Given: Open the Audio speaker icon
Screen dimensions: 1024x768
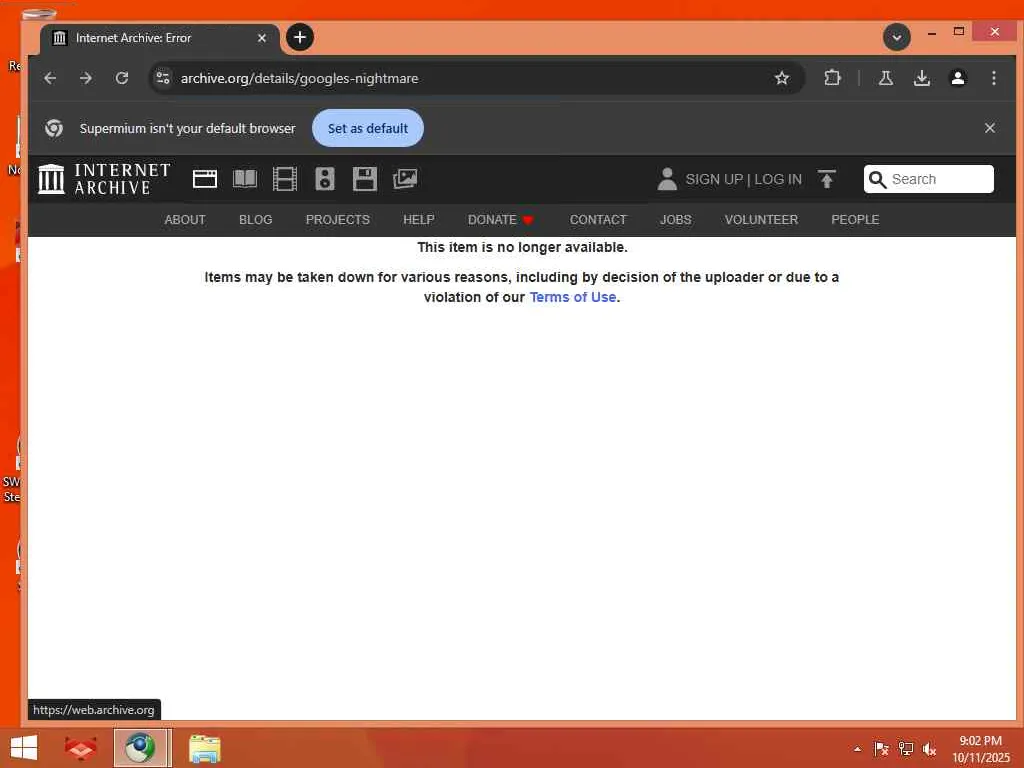Looking at the screenshot, I should tap(325, 179).
